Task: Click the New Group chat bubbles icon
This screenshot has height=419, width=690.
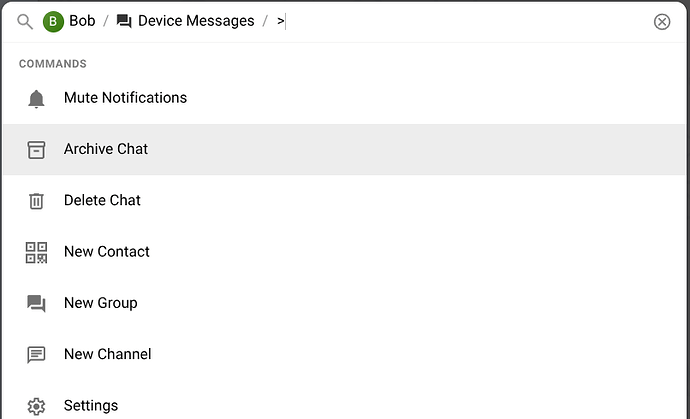Action: point(36,303)
